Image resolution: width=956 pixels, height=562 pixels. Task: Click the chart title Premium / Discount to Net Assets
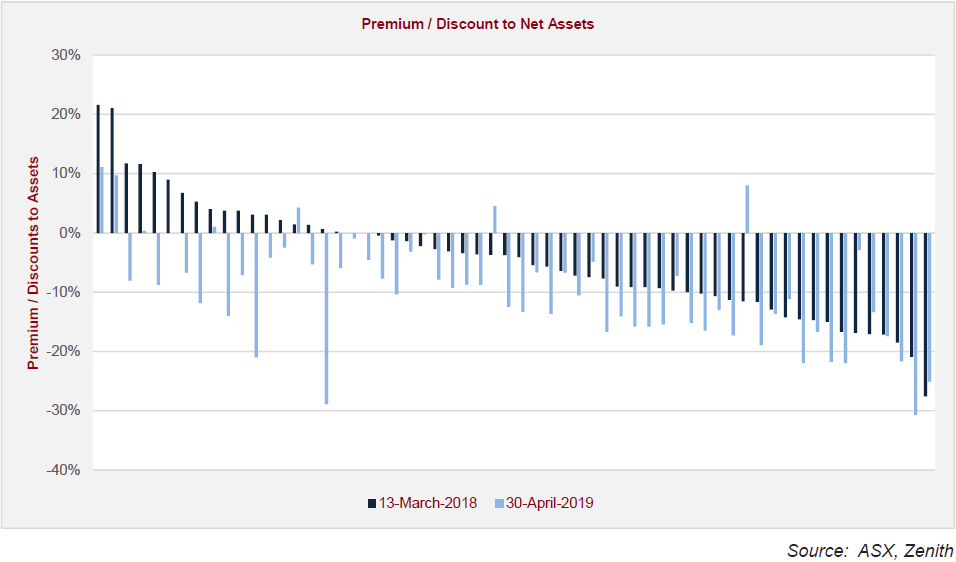pyautogui.click(x=477, y=24)
